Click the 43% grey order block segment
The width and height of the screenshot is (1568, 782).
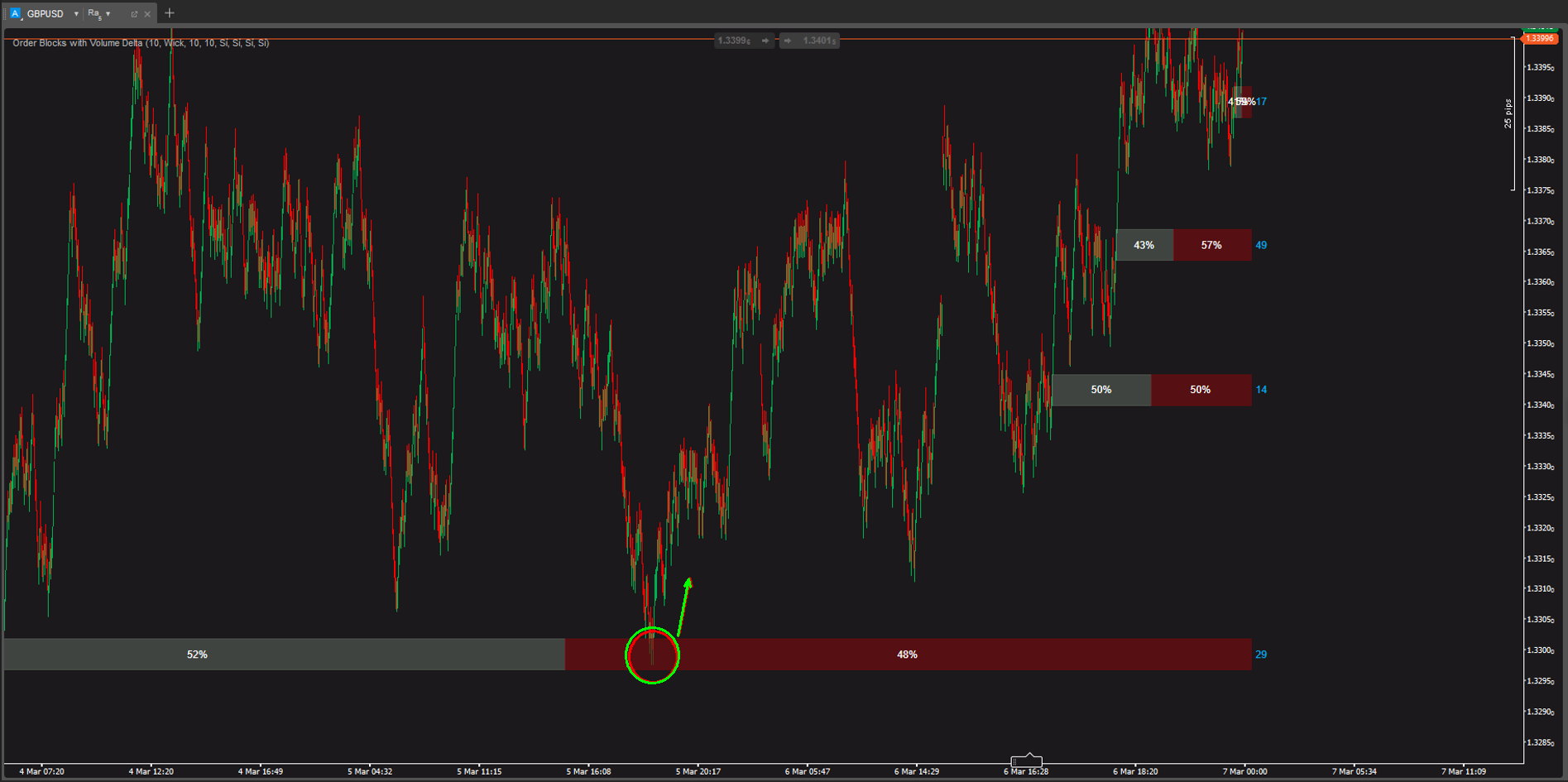coord(1144,245)
